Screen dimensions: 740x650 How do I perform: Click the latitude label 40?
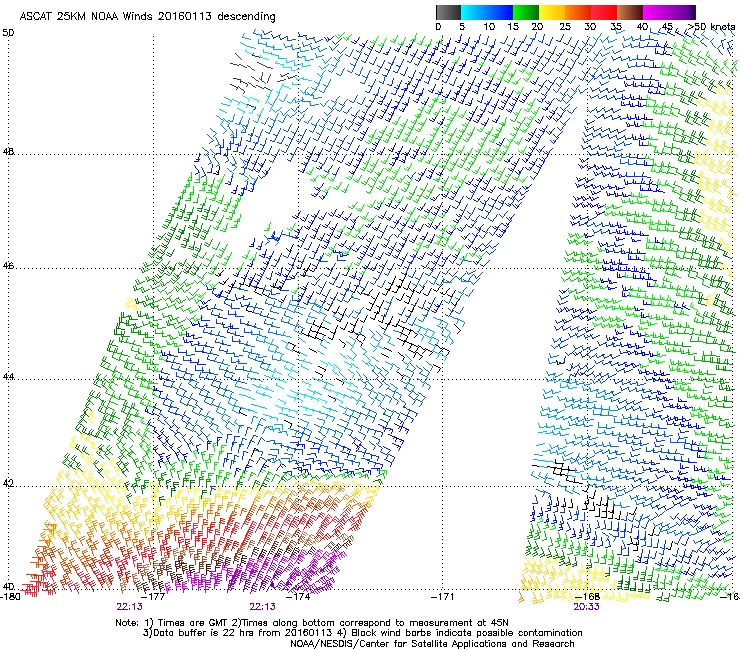pyautogui.click(x=8, y=587)
